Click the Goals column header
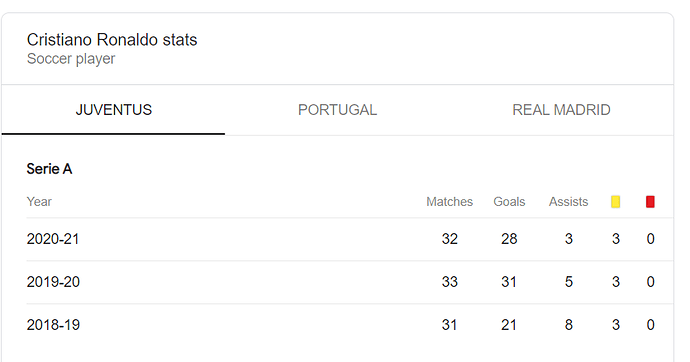 509,202
